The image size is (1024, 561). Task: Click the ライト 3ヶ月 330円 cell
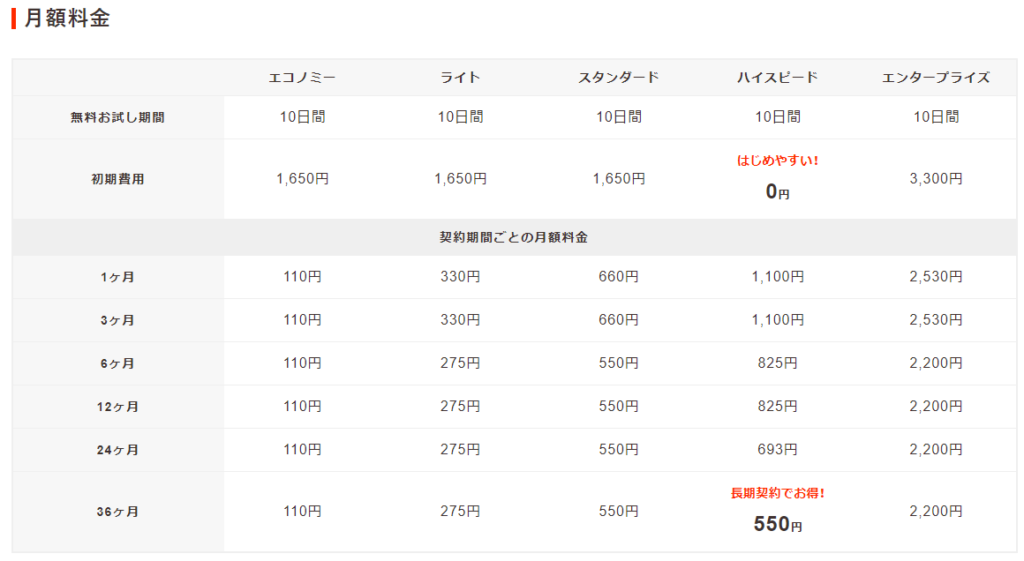coord(460,319)
